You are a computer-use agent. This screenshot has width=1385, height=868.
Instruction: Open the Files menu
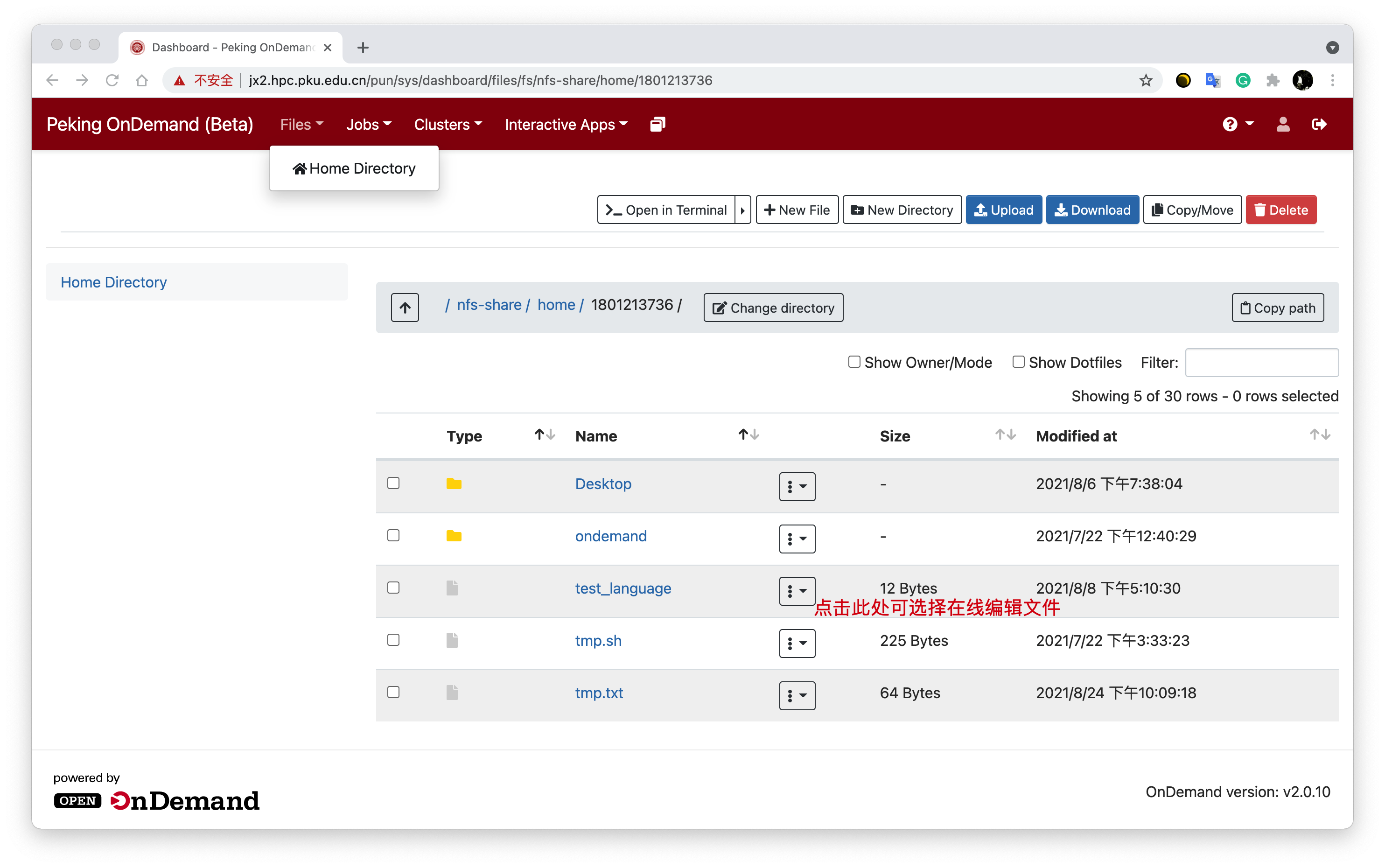[301, 124]
